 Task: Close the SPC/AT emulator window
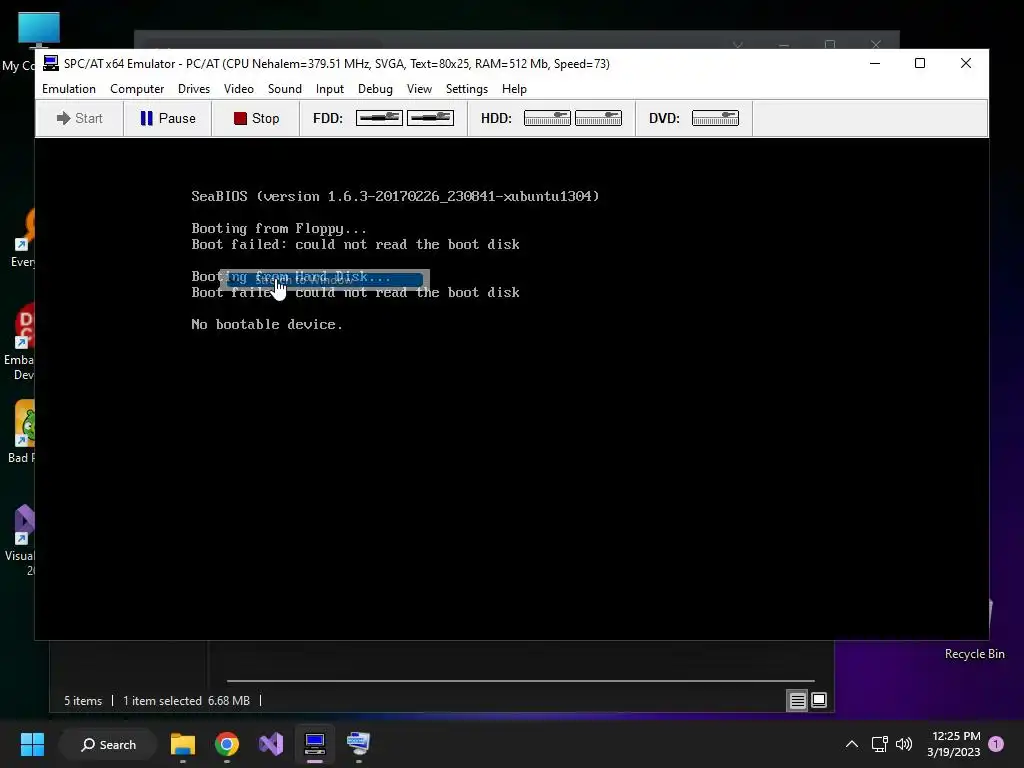(x=966, y=63)
